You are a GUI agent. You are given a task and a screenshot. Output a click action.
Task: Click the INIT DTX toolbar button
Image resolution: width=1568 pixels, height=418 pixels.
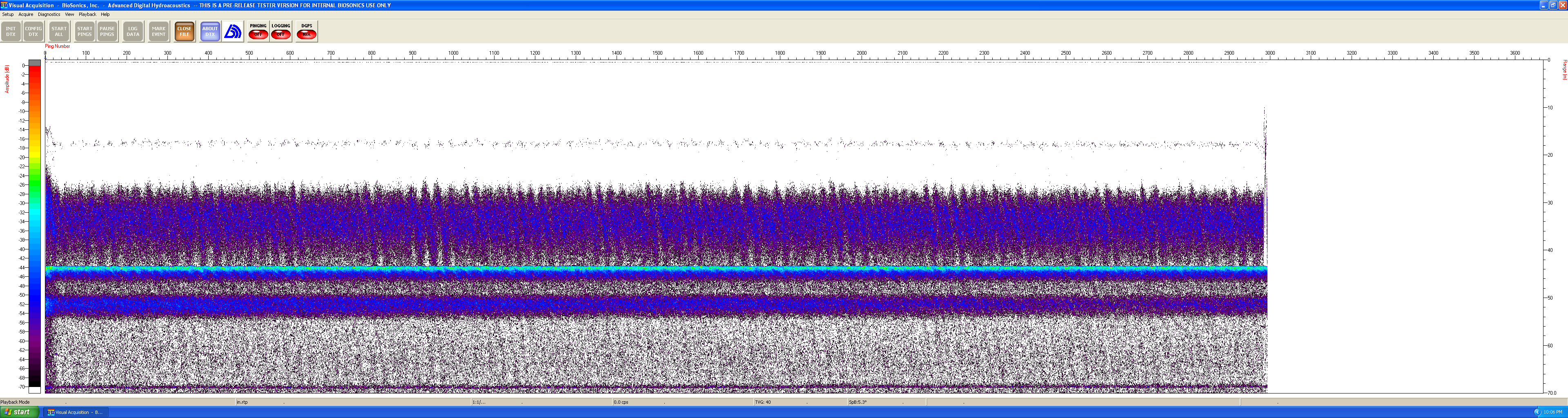(x=11, y=32)
